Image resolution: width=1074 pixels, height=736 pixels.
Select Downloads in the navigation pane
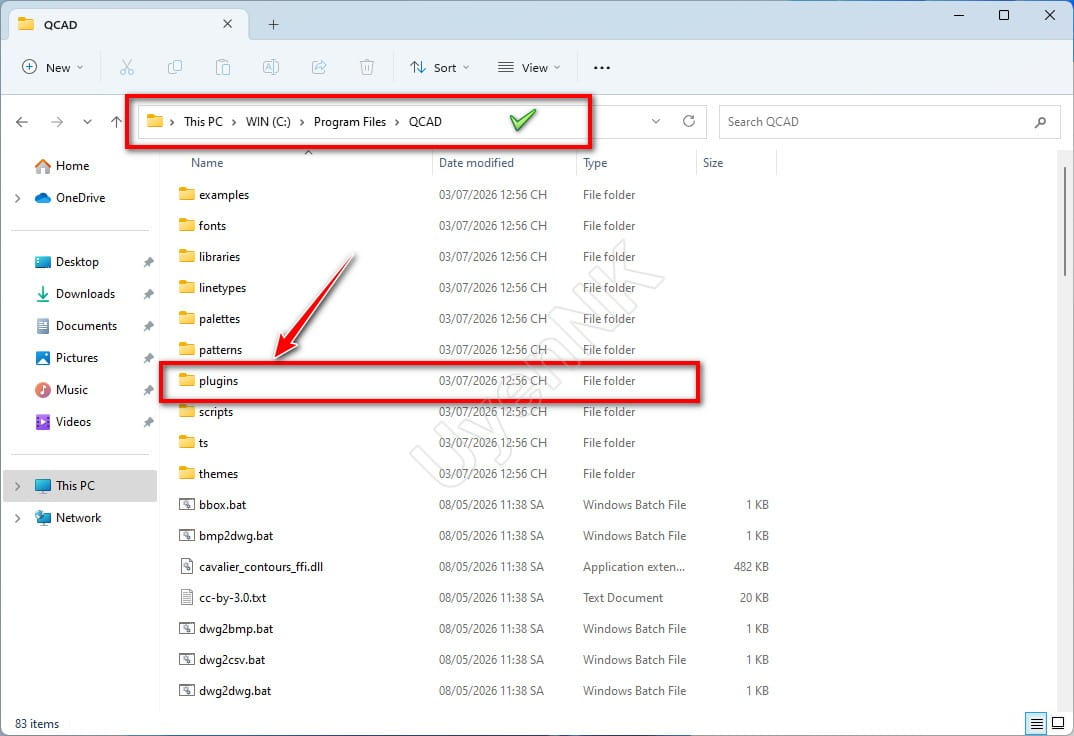[x=85, y=294]
